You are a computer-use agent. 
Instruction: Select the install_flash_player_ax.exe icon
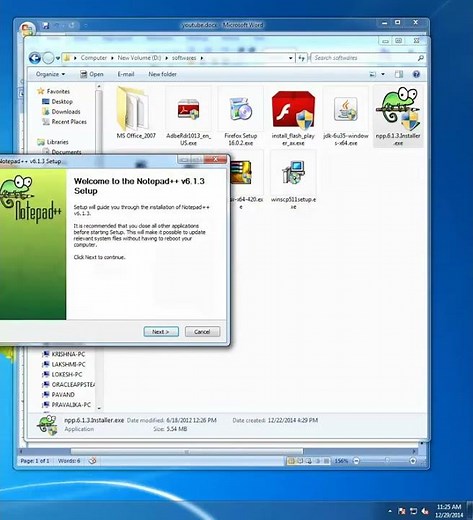[293, 110]
